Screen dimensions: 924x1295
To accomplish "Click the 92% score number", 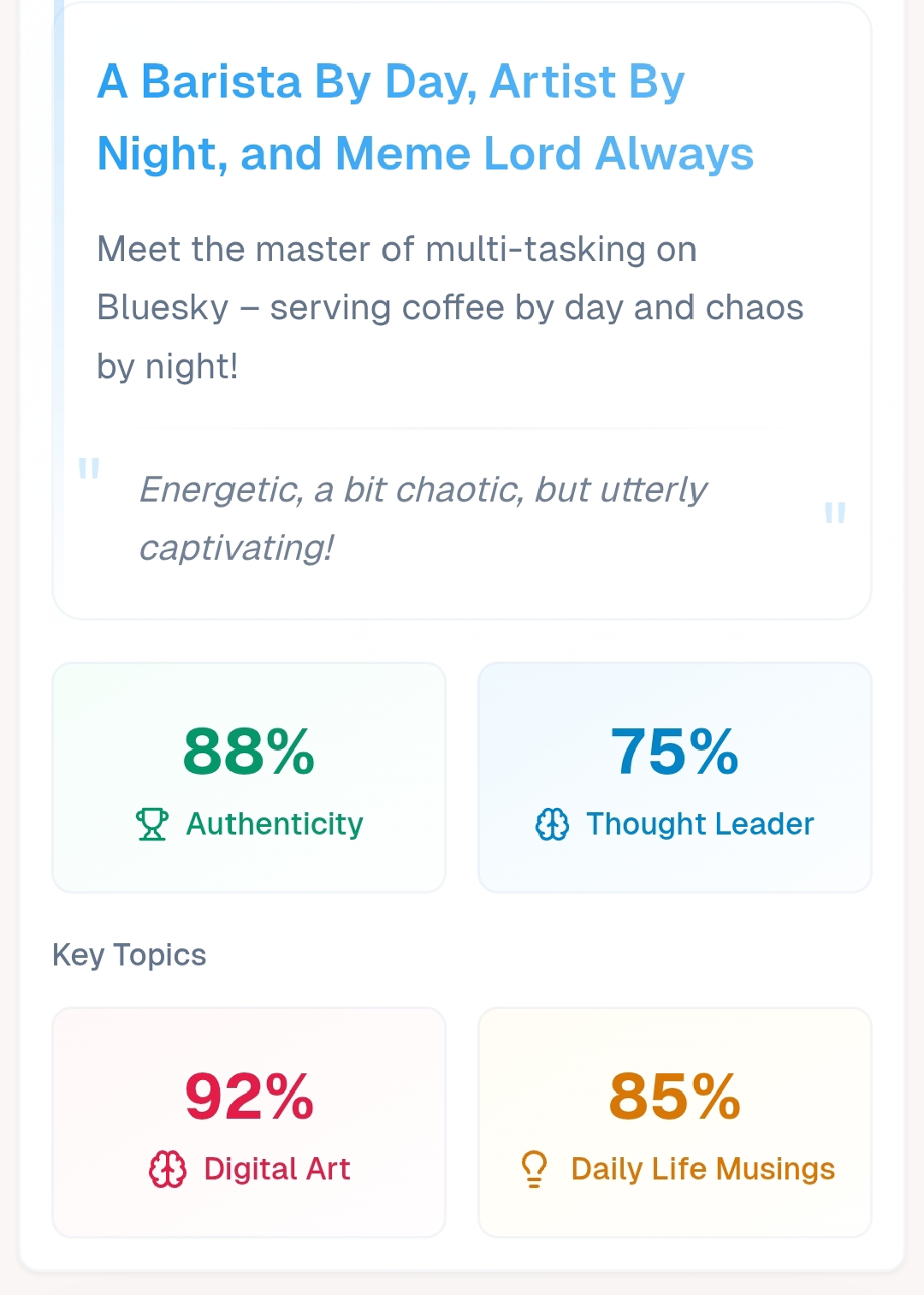I will [x=249, y=1096].
